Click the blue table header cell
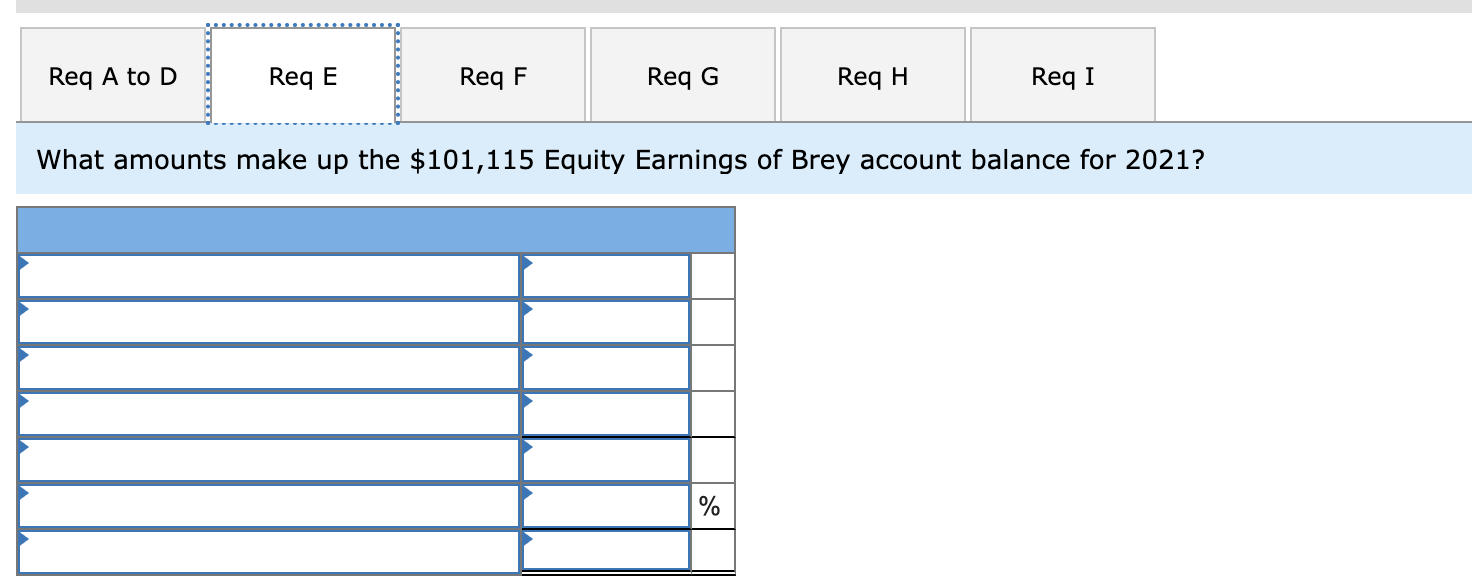Viewport: 1472px width, 584px height. point(375,230)
